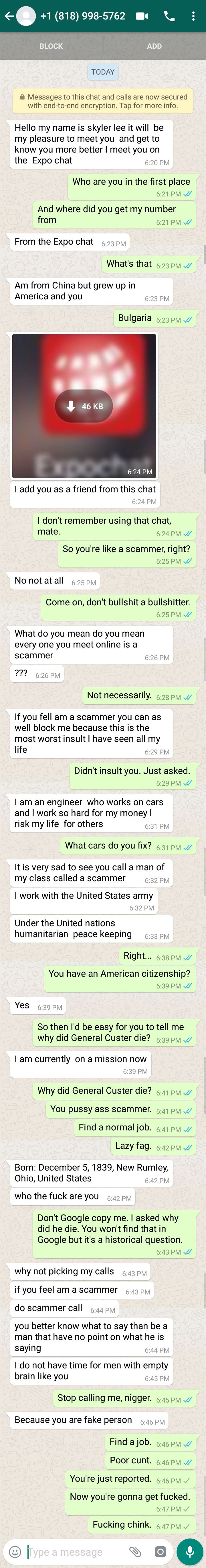The width and height of the screenshot is (206, 1568).
Task: Add this number to contacts
Action: pos(154,46)
